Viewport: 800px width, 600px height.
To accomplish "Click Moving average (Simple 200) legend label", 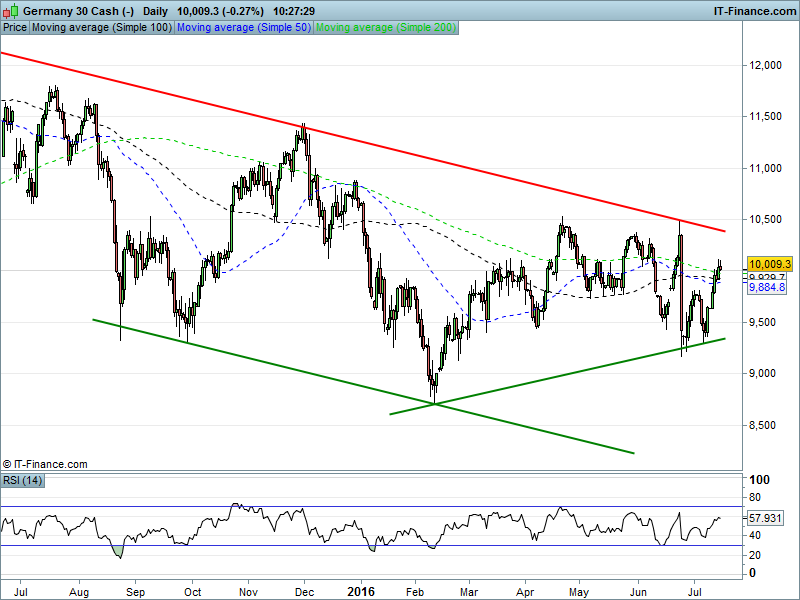I will 386,28.
